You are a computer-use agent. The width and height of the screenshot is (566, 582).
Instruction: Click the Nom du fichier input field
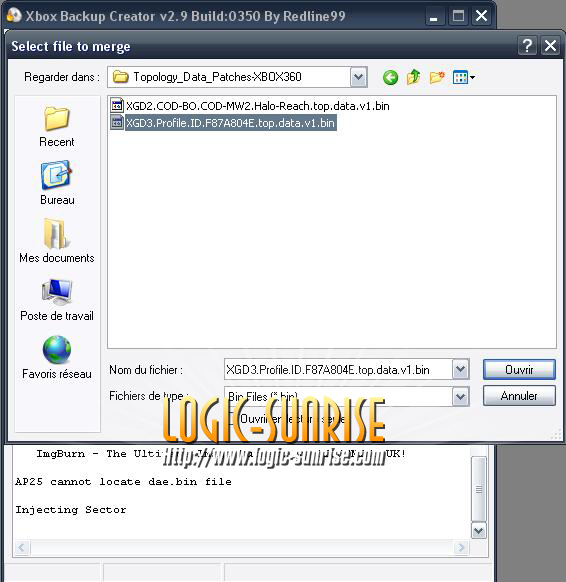tap(338, 369)
